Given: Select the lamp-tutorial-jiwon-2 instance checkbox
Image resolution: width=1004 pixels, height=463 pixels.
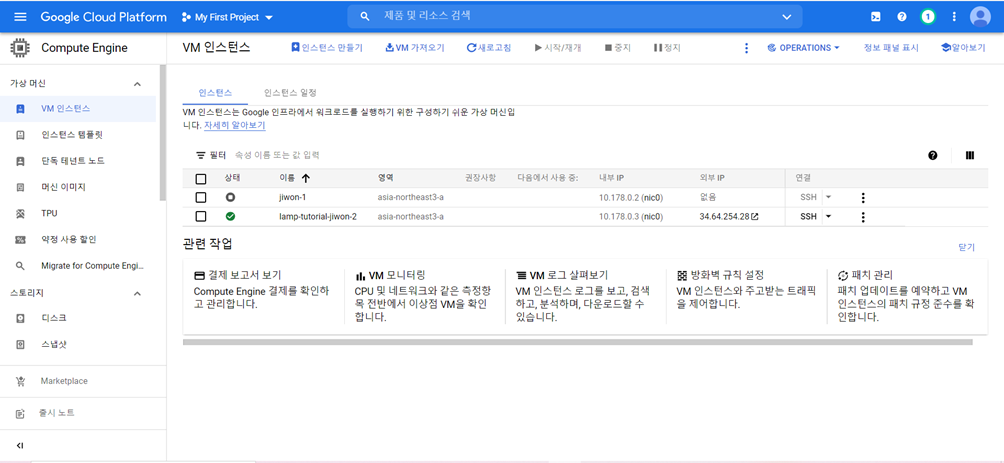Looking at the screenshot, I should (201, 216).
